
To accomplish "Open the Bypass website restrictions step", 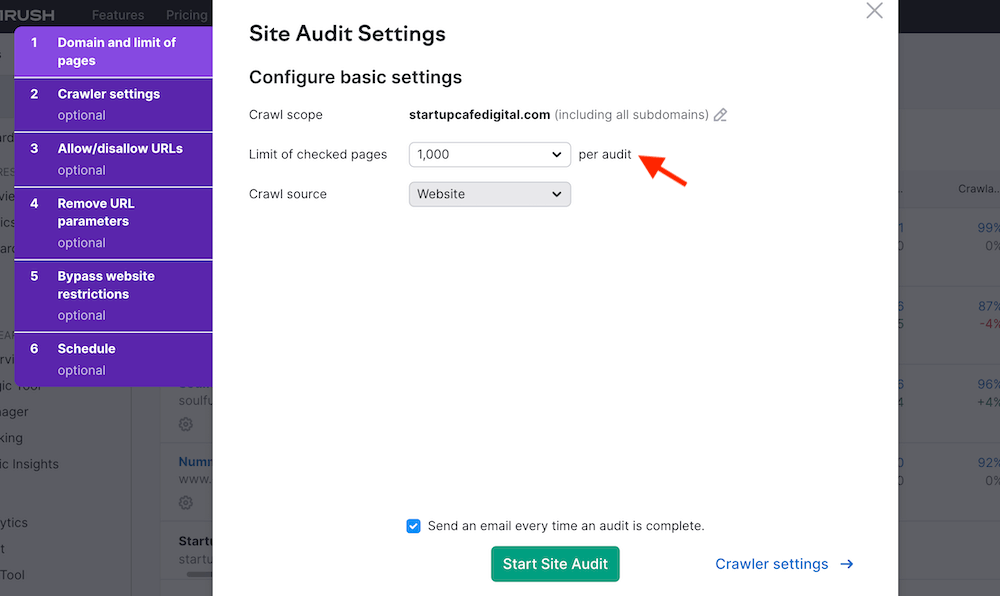I will 113,295.
